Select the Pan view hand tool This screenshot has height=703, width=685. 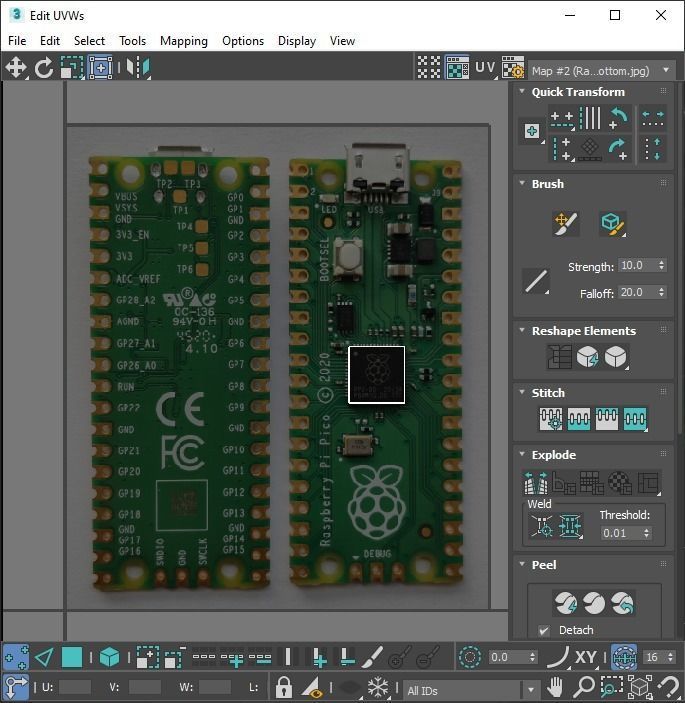click(x=555, y=687)
